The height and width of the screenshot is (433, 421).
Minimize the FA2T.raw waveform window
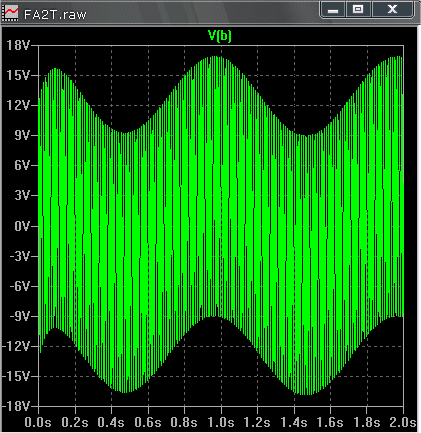pos(333,10)
